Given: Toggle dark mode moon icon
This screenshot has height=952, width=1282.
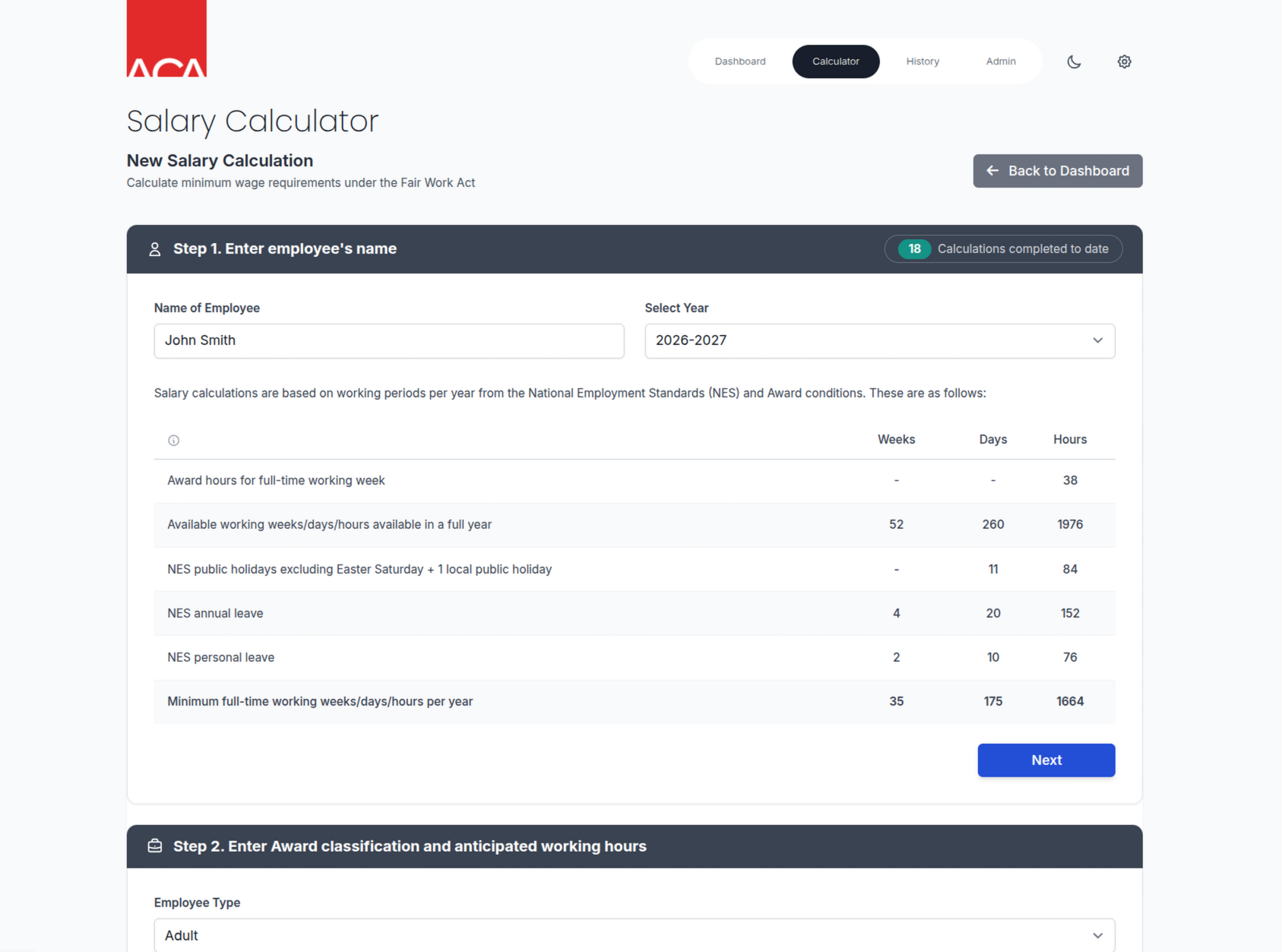Looking at the screenshot, I should pos(1074,62).
